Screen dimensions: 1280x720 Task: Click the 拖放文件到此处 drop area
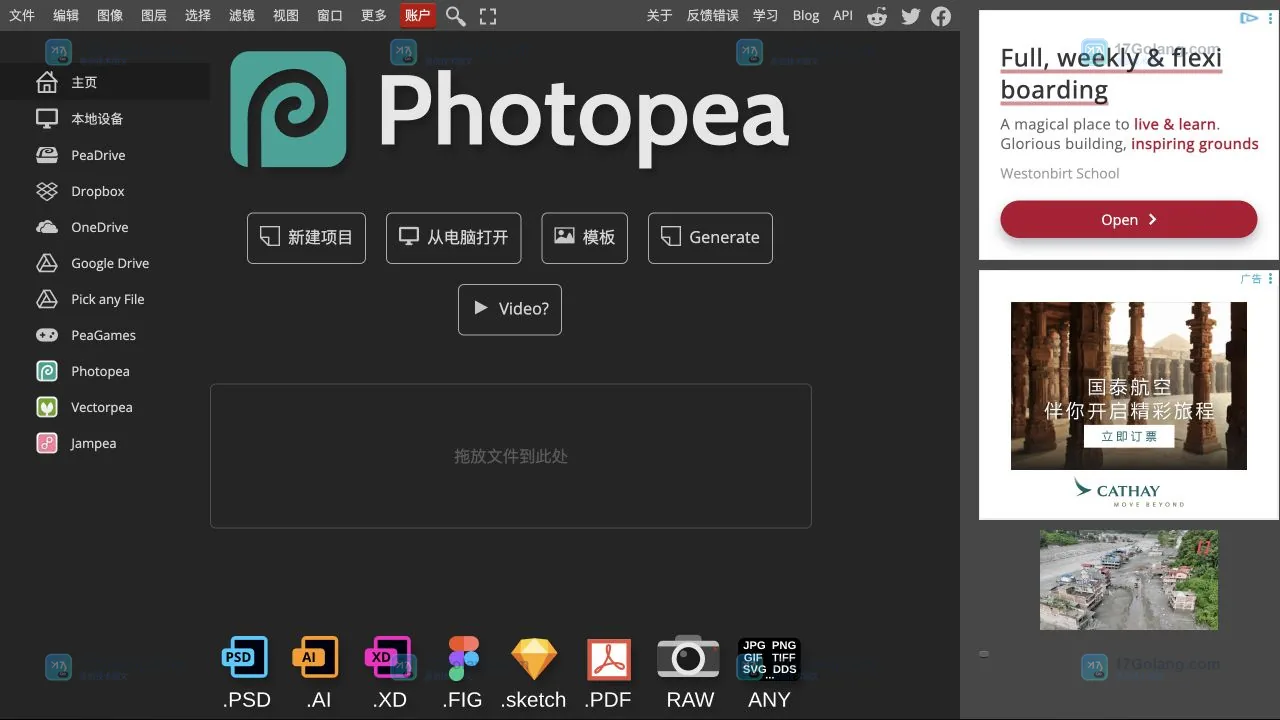click(510, 456)
